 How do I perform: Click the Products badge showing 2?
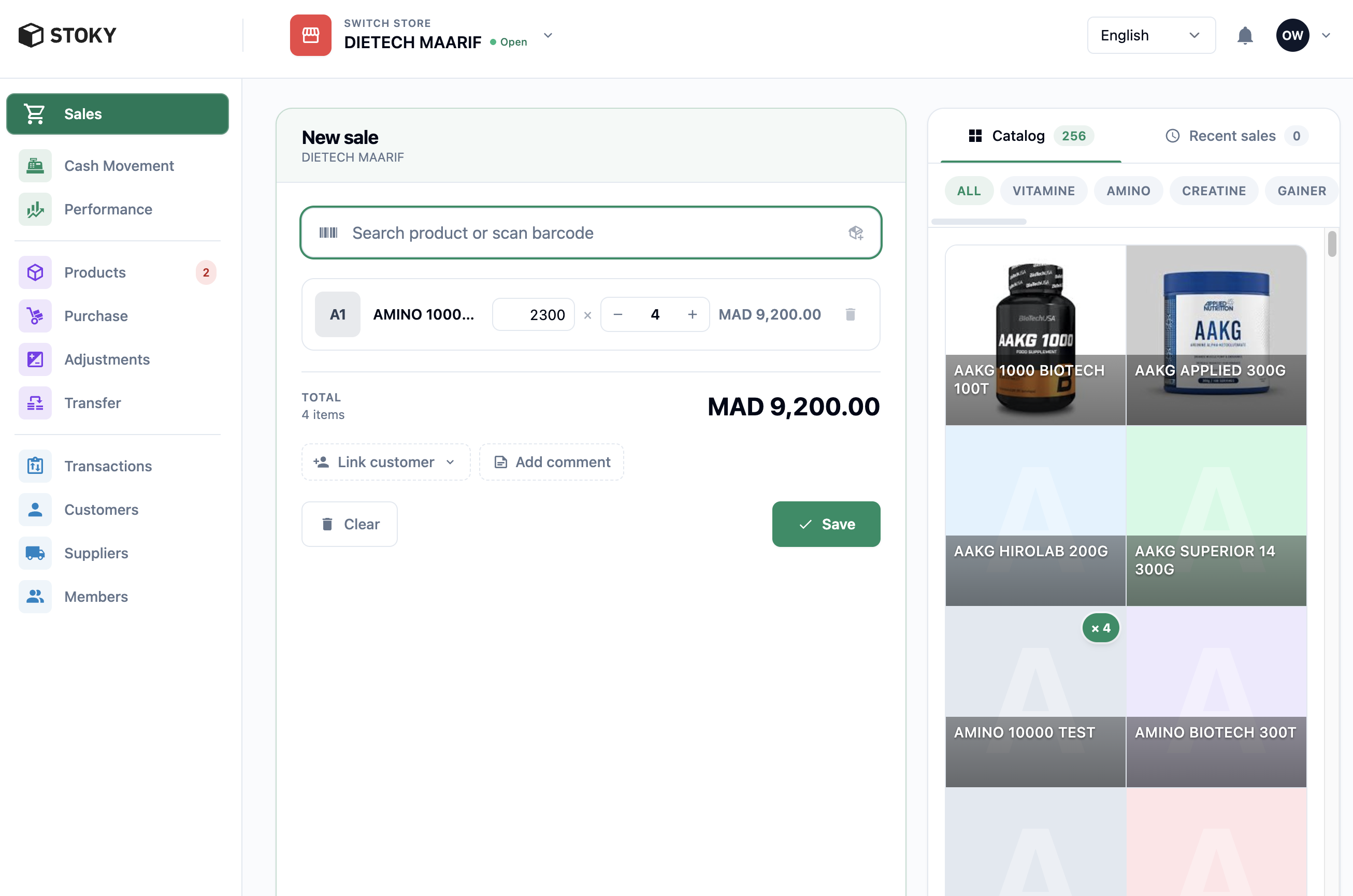[206, 272]
